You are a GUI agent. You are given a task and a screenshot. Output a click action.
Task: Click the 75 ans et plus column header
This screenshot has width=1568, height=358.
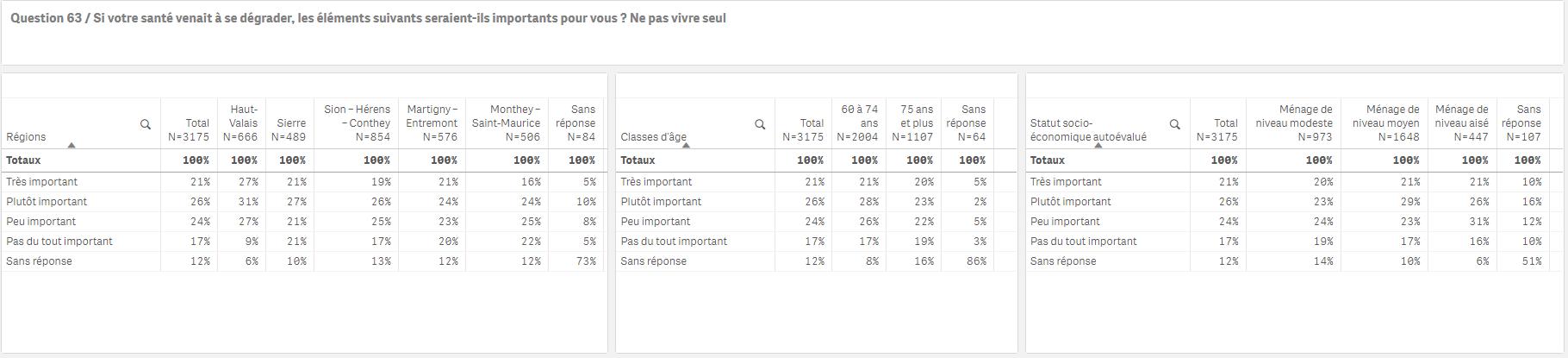(914, 123)
